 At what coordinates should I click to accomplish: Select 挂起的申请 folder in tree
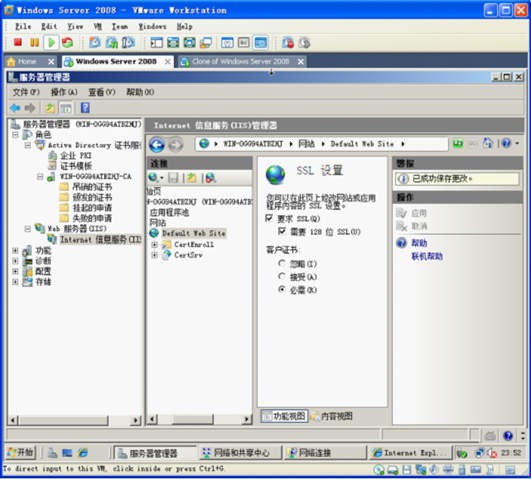pyautogui.click(x=86, y=208)
